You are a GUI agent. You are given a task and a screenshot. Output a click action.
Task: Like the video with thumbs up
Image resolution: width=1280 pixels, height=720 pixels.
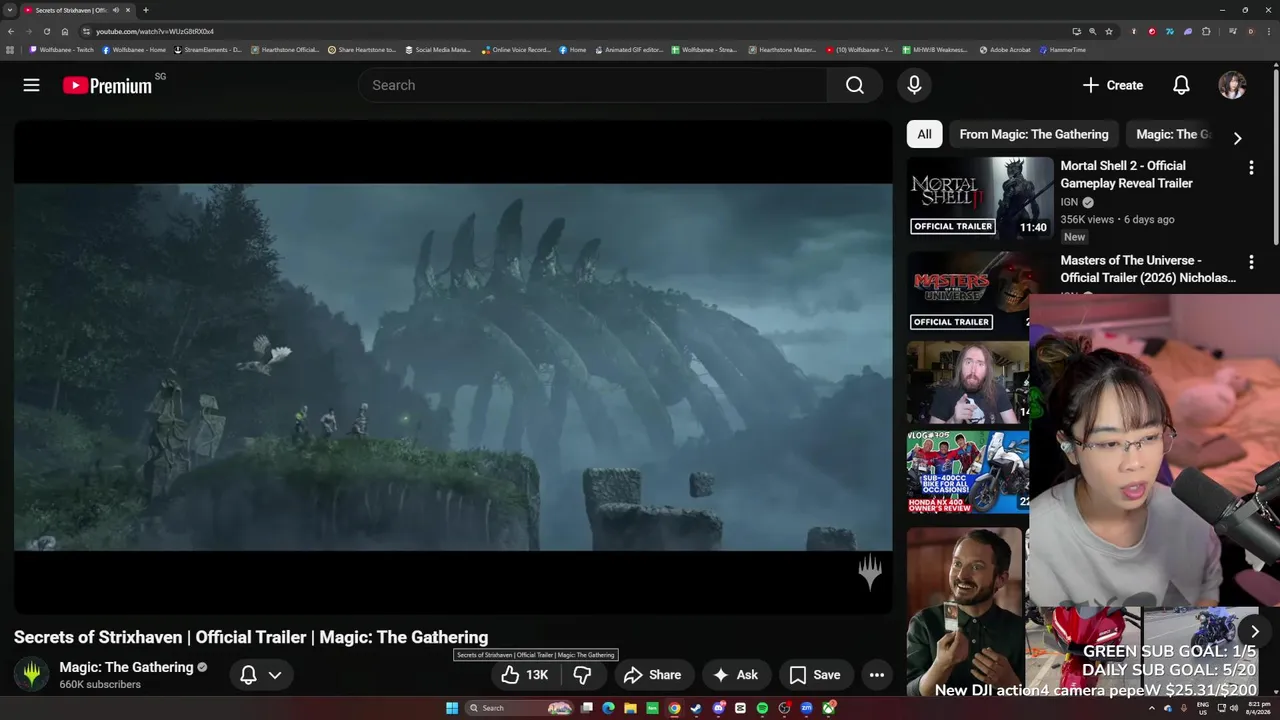pyautogui.click(x=525, y=675)
